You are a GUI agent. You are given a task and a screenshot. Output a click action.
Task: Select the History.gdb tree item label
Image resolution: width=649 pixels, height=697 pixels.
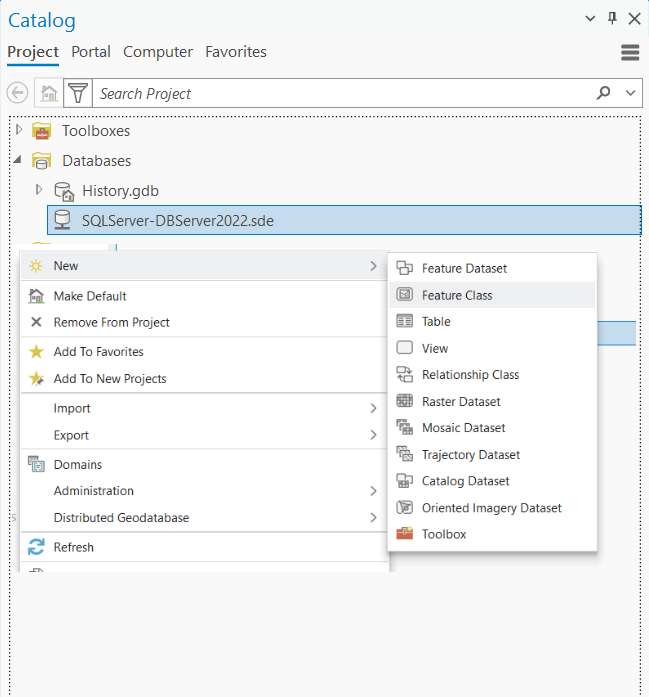120,191
